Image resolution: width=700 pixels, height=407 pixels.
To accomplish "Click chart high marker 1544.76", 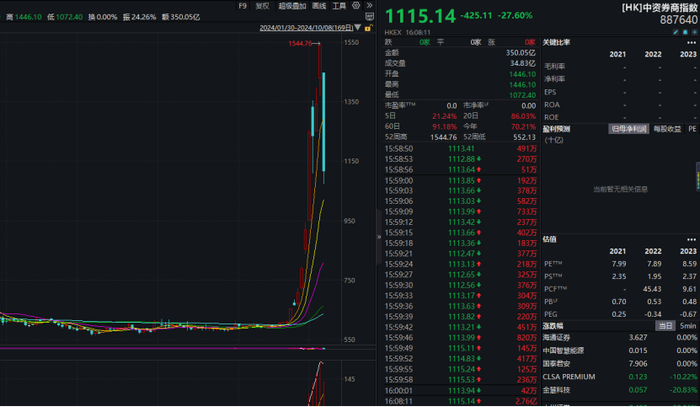I will 300,43.
